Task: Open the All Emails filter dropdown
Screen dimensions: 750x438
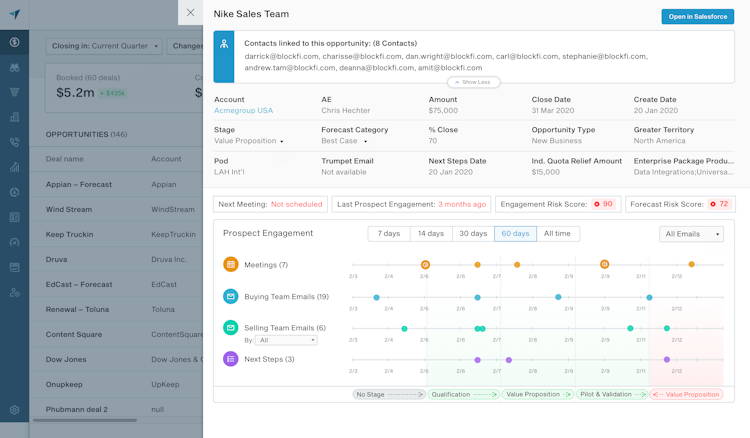Action: tap(691, 234)
